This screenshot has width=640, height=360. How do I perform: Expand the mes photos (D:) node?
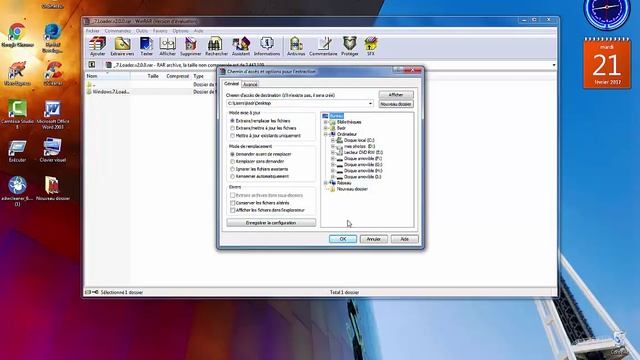click(x=333, y=146)
